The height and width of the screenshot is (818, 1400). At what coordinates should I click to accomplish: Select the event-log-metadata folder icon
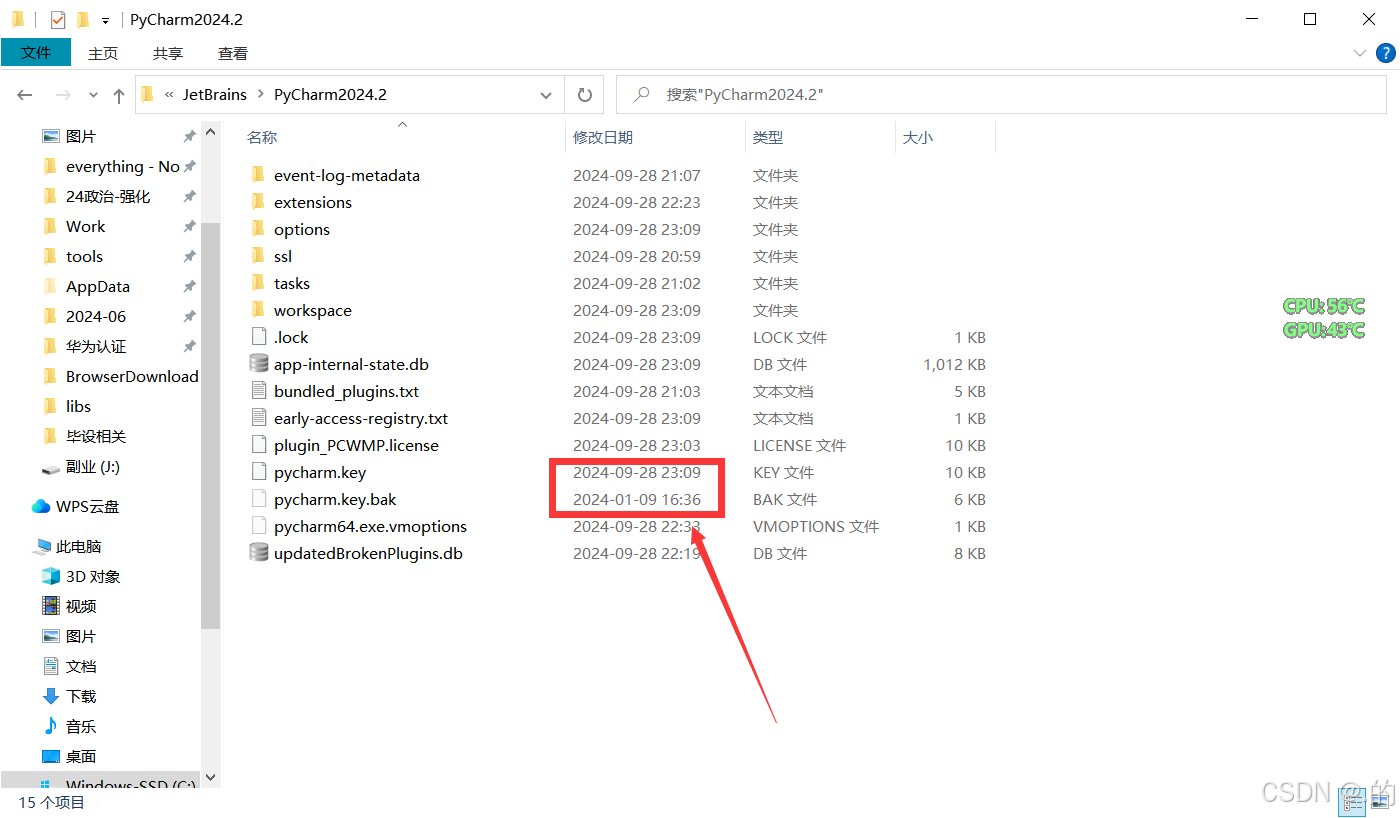258,175
